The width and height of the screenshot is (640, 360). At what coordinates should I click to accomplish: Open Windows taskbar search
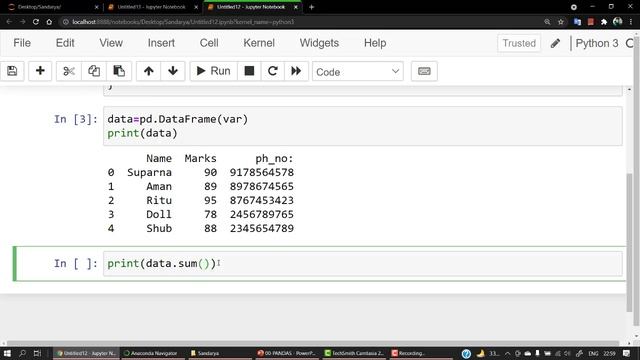(22, 353)
